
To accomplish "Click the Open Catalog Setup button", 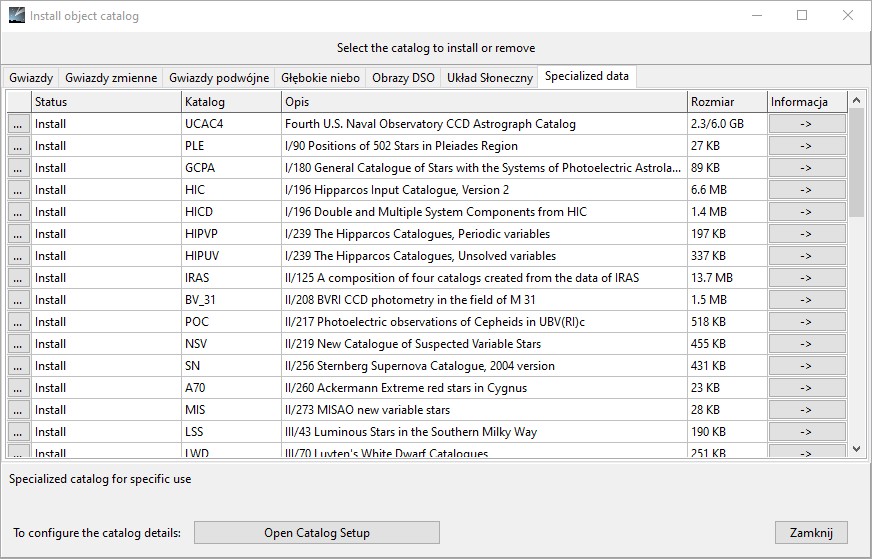I will [316, 533].
